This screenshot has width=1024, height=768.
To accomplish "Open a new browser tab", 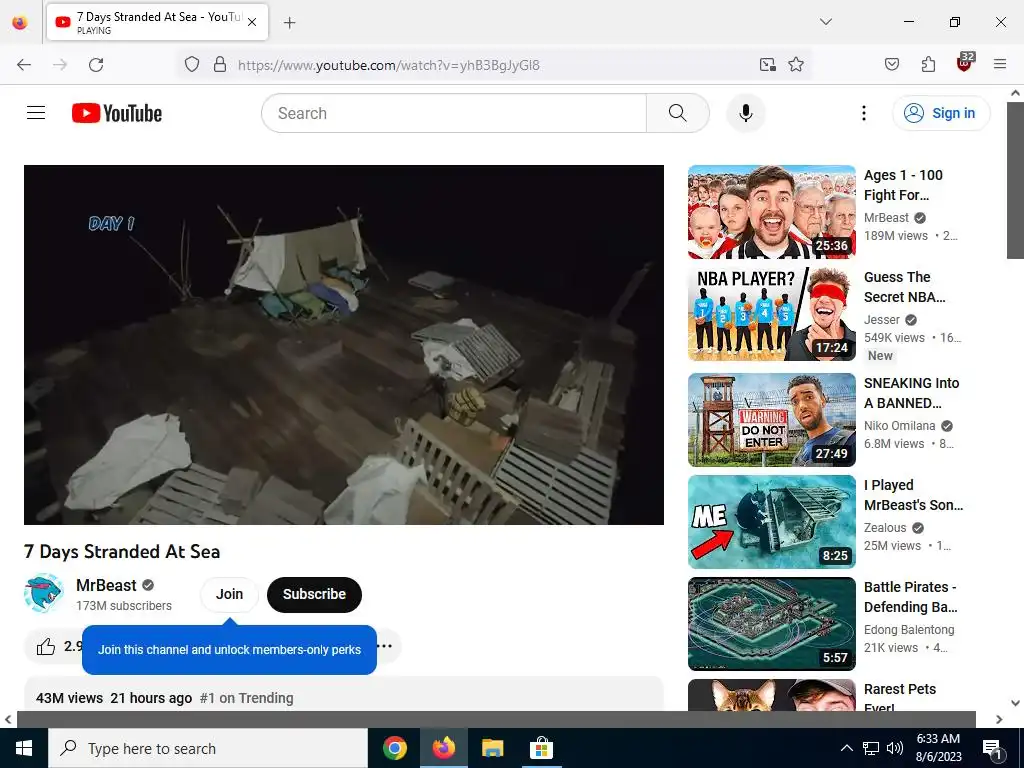I will pos(289,23).
